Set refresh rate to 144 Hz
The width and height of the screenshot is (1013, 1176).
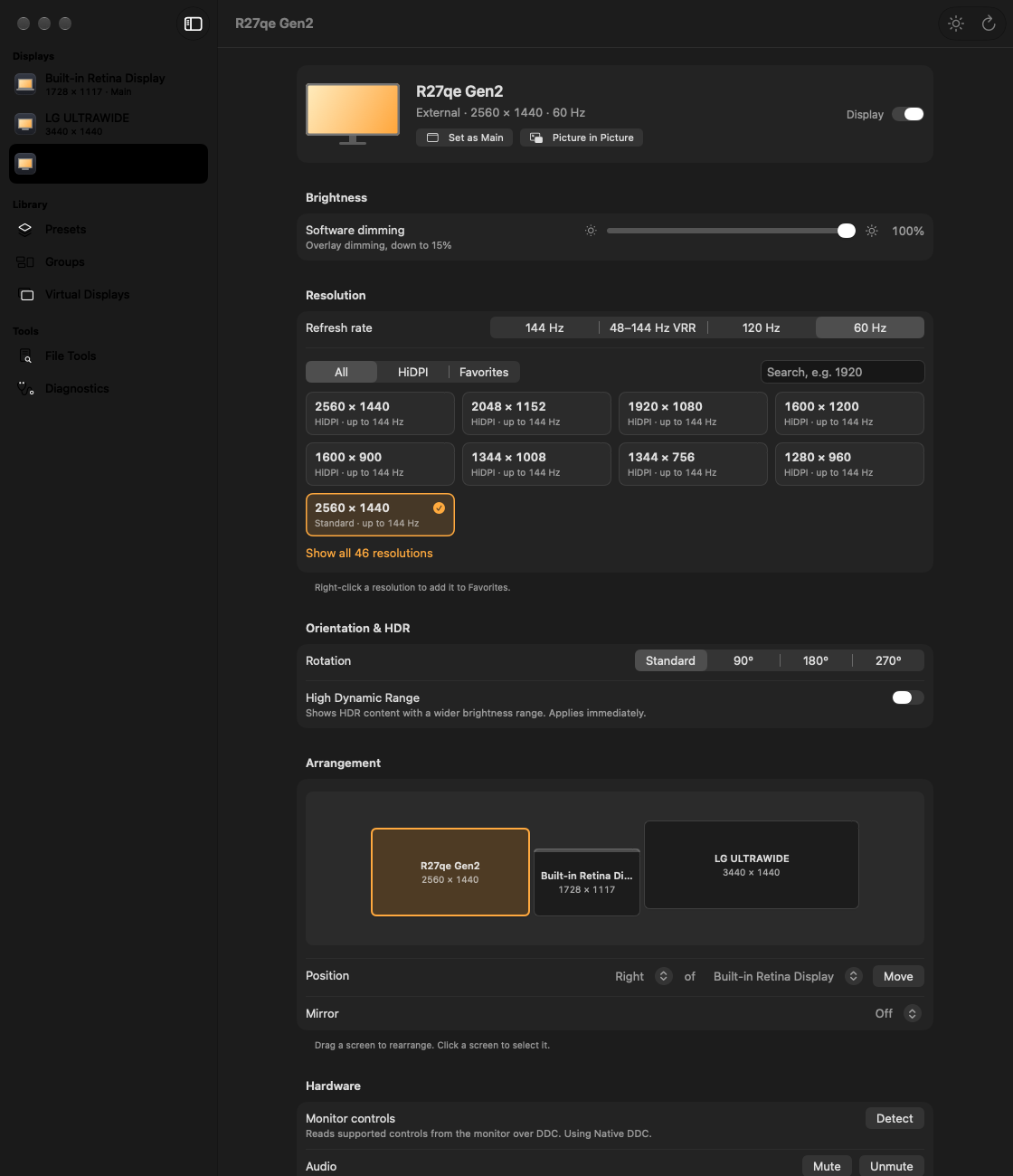[x=544, y=327]
